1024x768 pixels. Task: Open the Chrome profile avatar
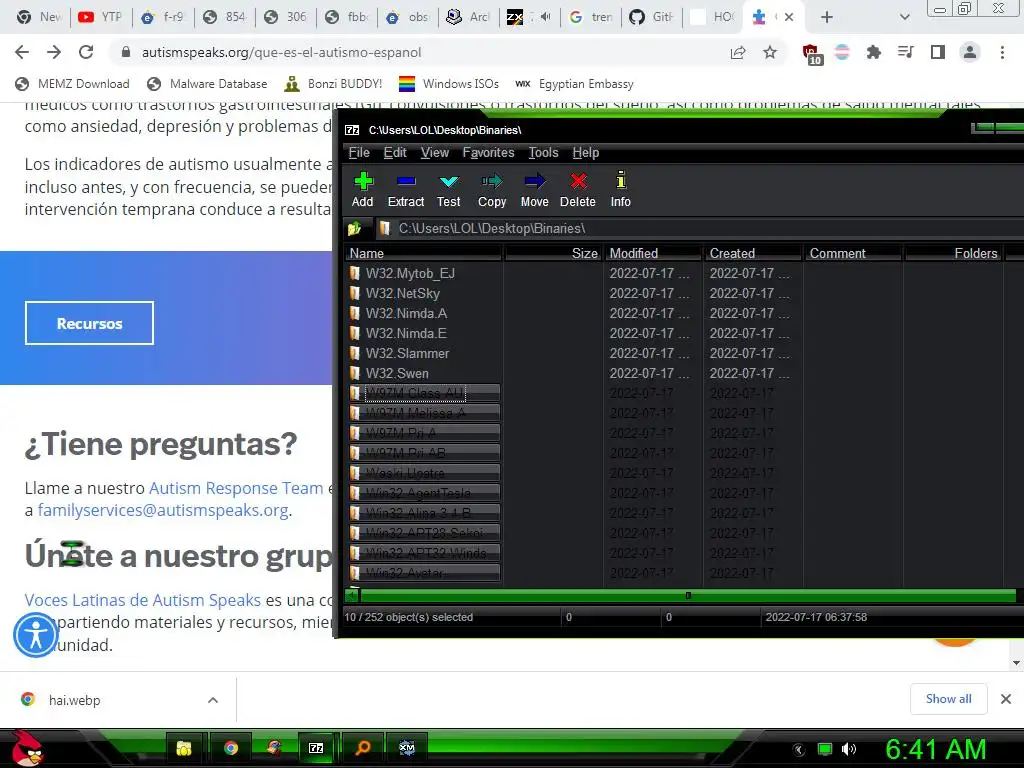pyautogui.click(x=970, y=52)
